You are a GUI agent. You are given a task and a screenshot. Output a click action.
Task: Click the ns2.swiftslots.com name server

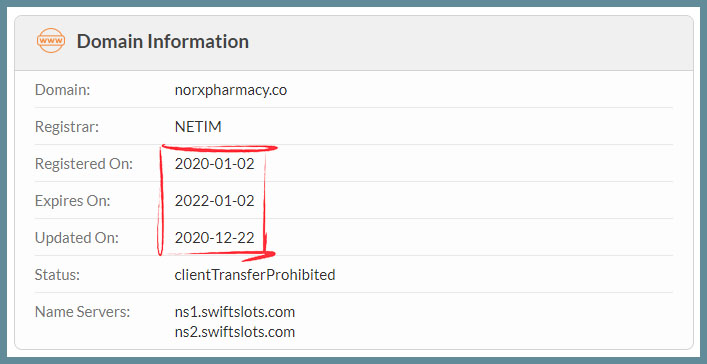point(235,332)
